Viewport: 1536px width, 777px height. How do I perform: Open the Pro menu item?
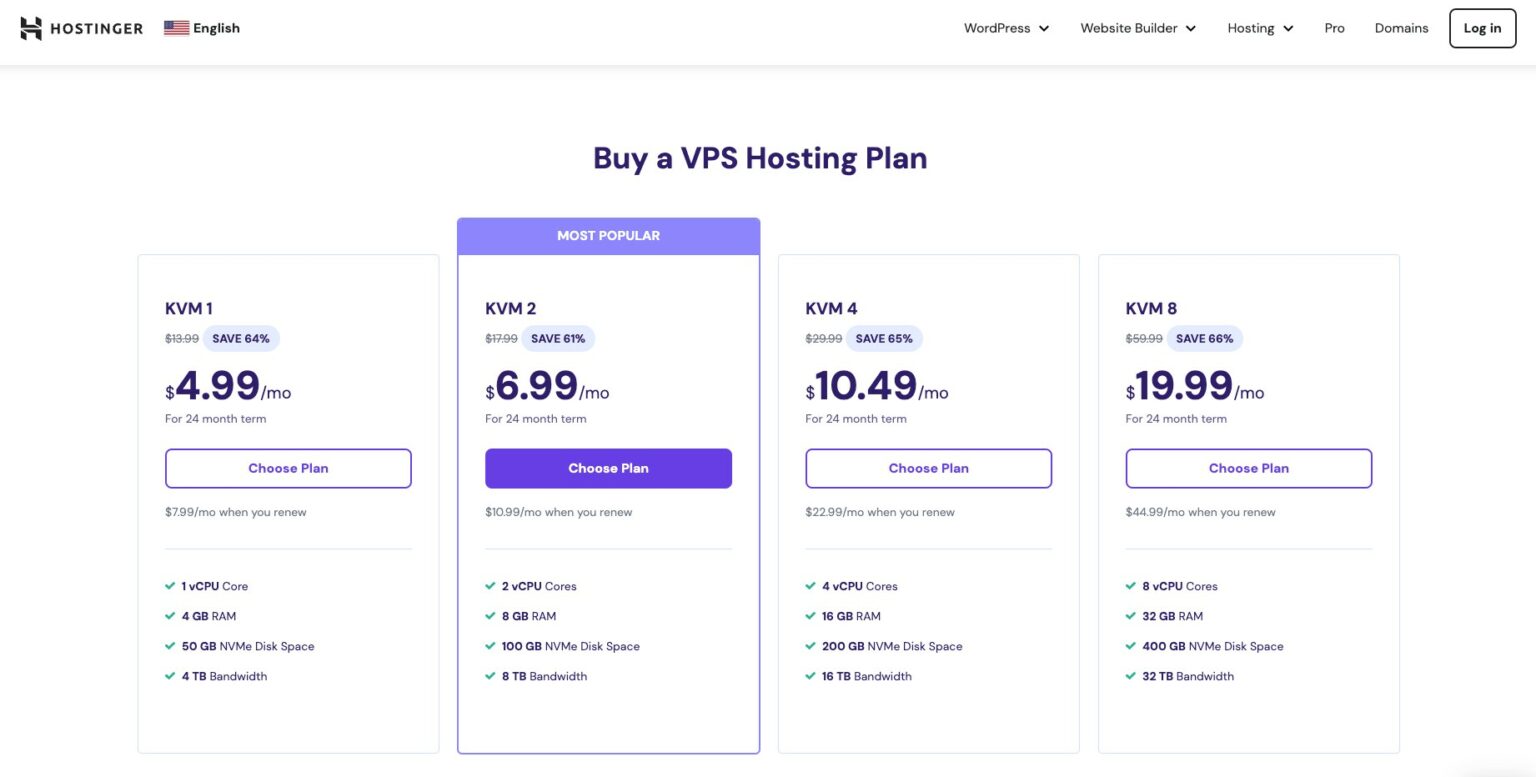1334,28
